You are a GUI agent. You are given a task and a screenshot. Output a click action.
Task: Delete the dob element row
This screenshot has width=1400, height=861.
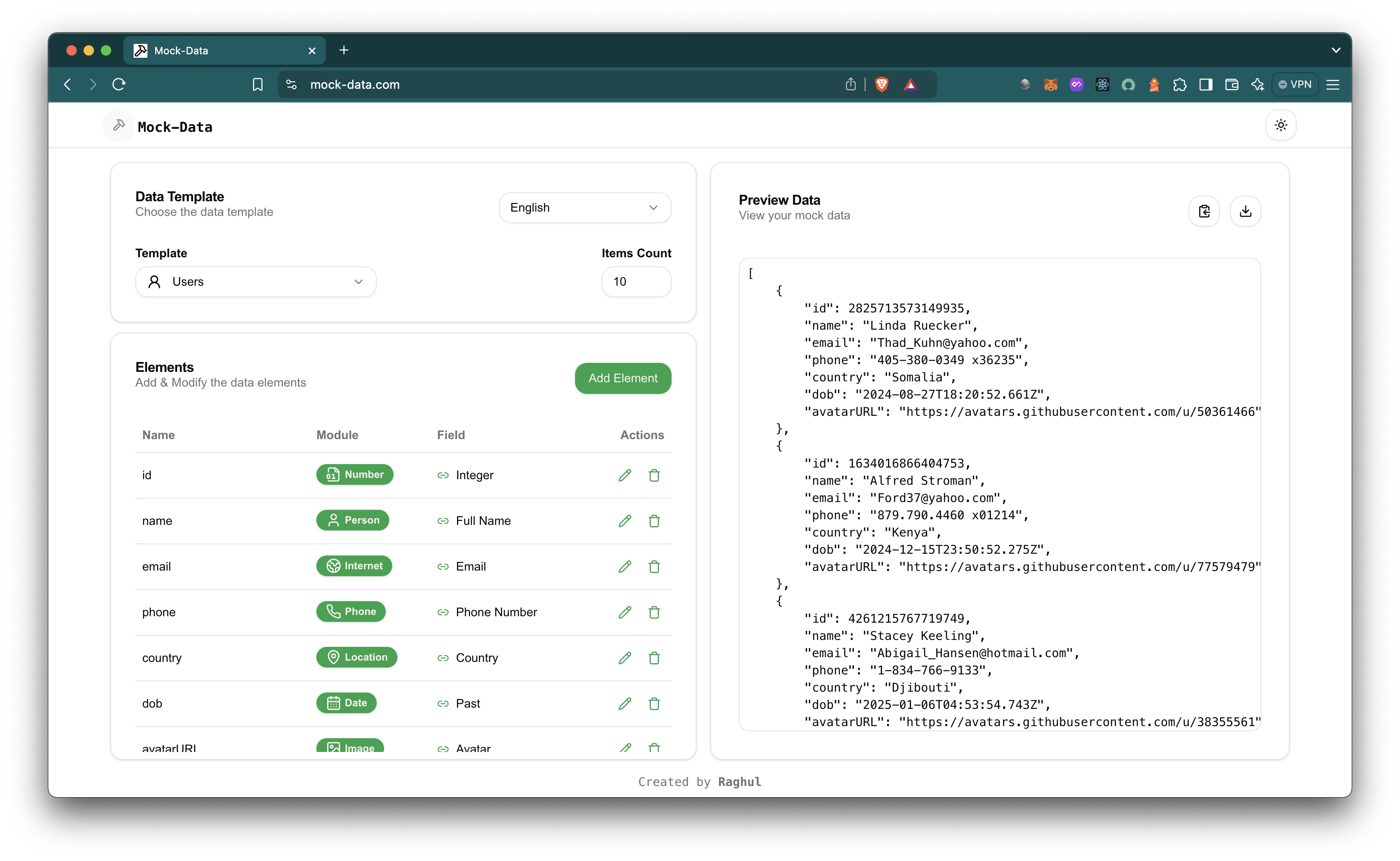coord(654,703)
